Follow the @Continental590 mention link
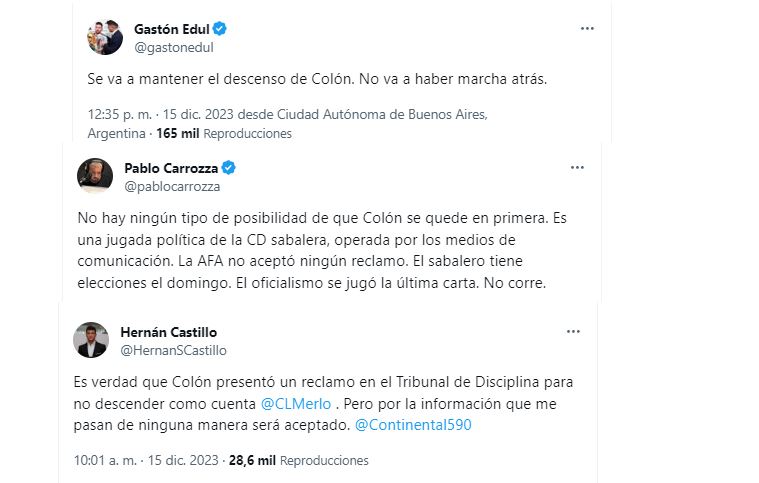Image resolution: width=759 pixels, height=483 pixels. (x=413, y=425)
